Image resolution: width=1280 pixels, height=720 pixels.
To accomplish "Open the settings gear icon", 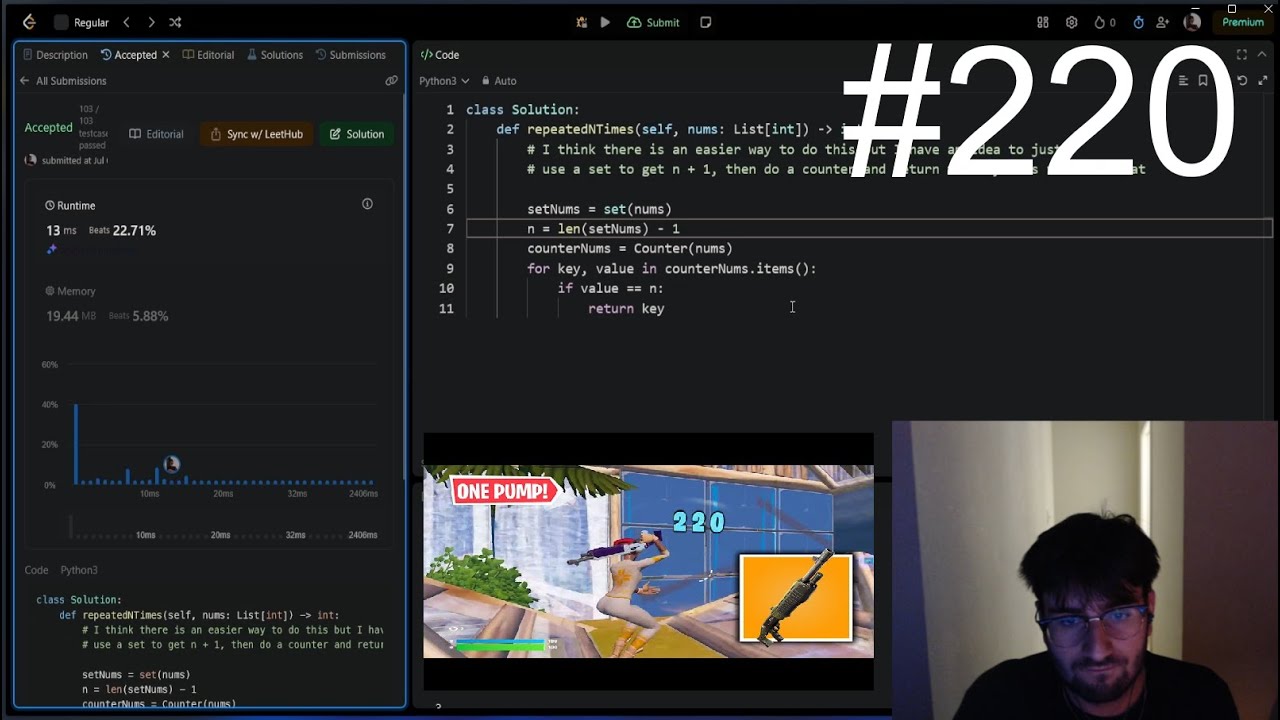I will click(1072, 22).
